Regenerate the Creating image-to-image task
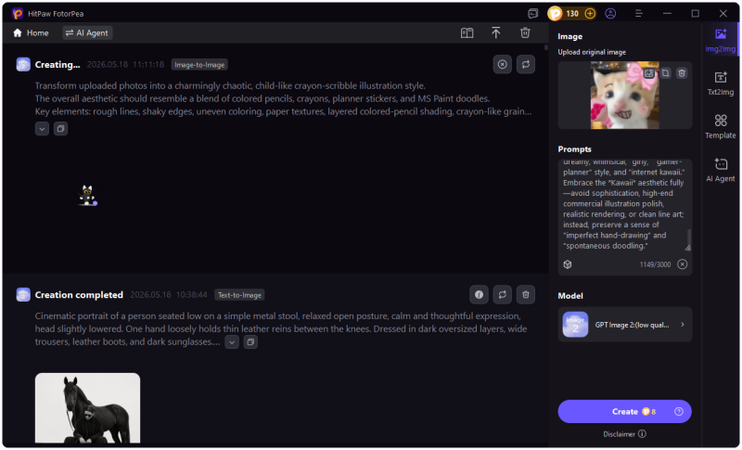742x450 pixels. (526, 64)
